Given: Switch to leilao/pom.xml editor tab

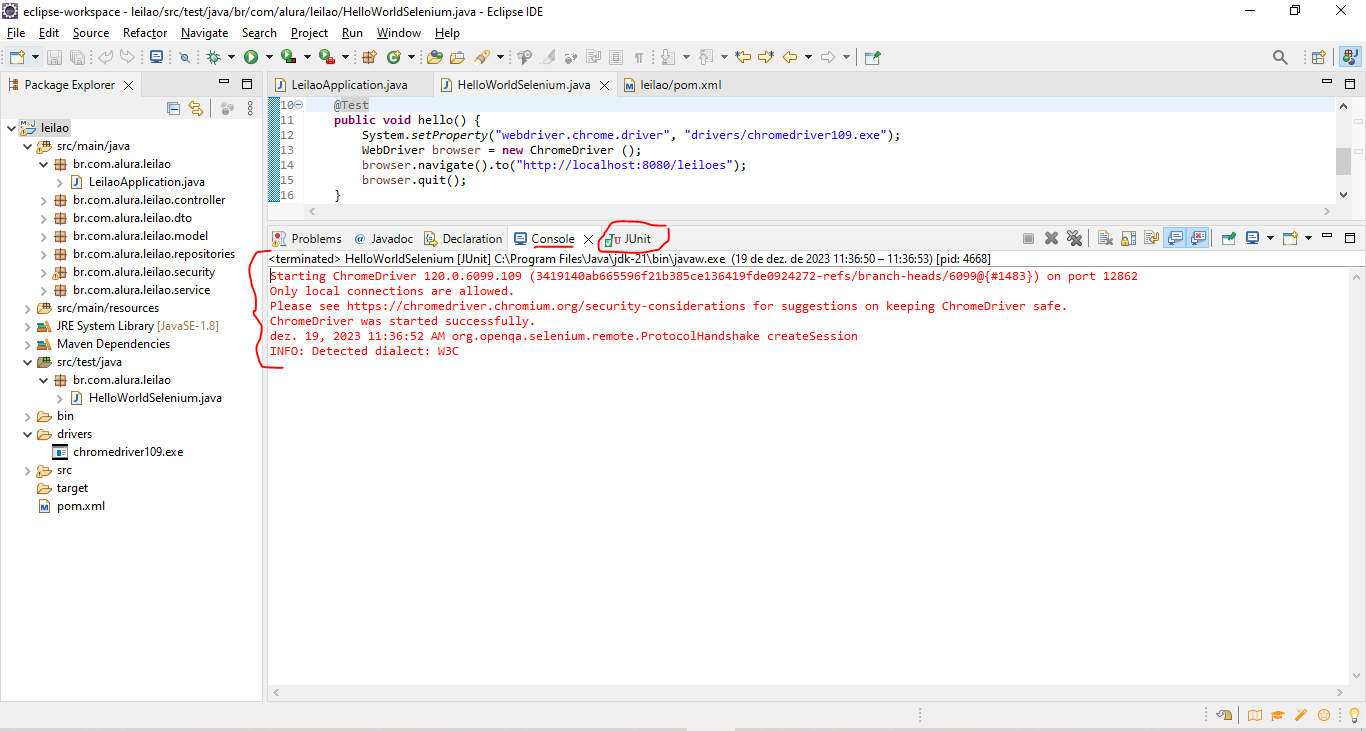Looking at the screenshot, I should pos(671,85).
